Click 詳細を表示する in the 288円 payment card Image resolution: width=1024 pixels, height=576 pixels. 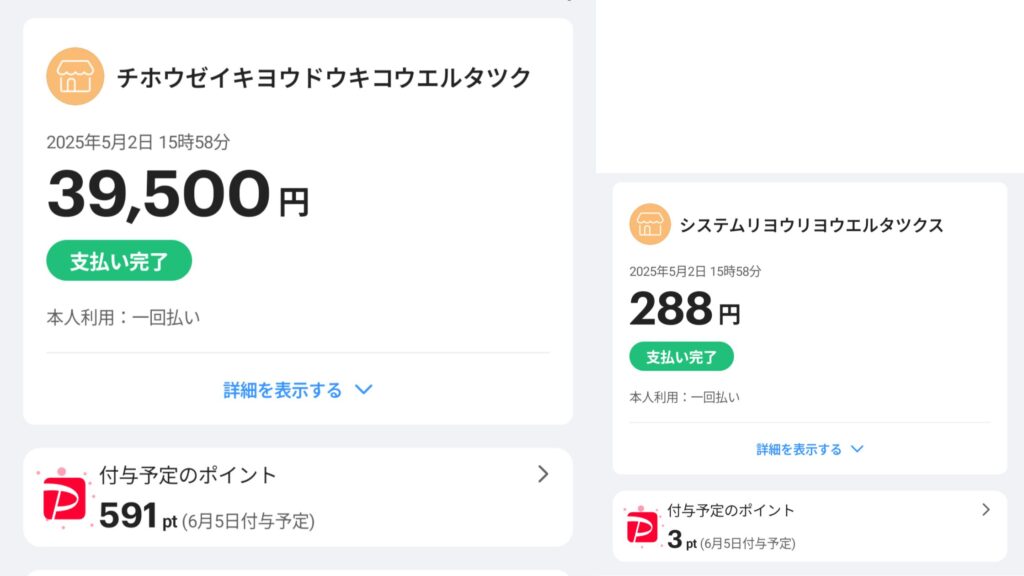click(x=799, y=450)
